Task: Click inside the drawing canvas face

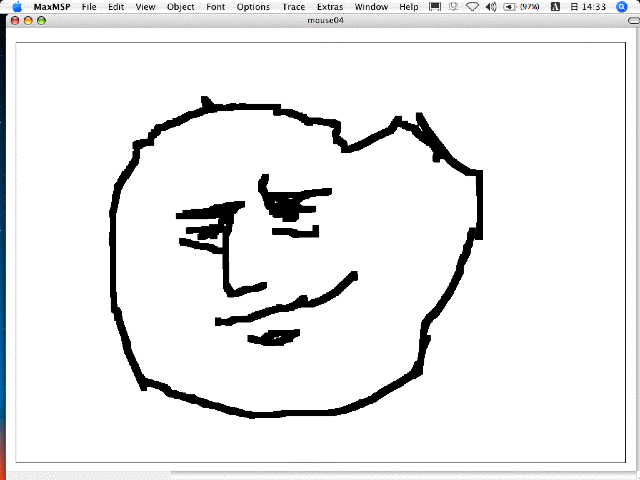Action: coord(294,257)
